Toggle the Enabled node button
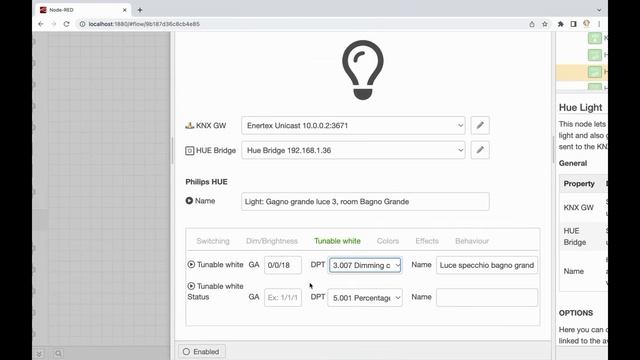Viewport: 640px width, 360px height. click(202, 351)
